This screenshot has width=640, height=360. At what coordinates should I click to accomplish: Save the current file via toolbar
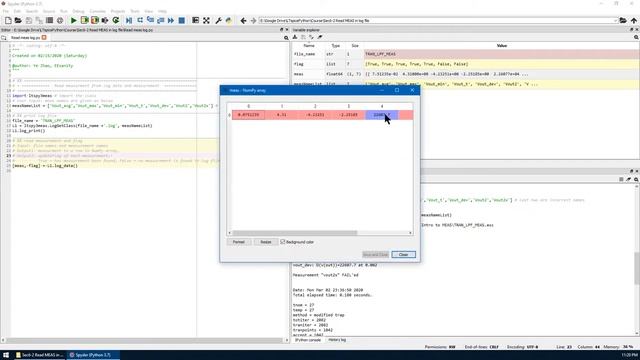29,20
